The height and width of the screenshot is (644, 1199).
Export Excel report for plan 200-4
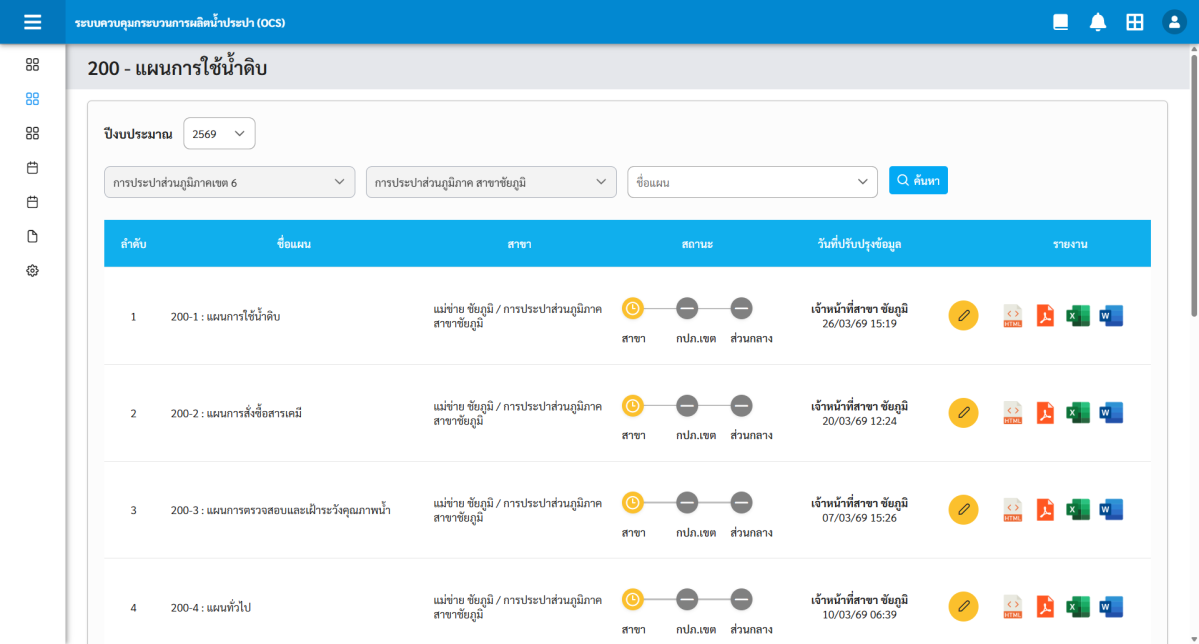click(x=1078, y=607)
